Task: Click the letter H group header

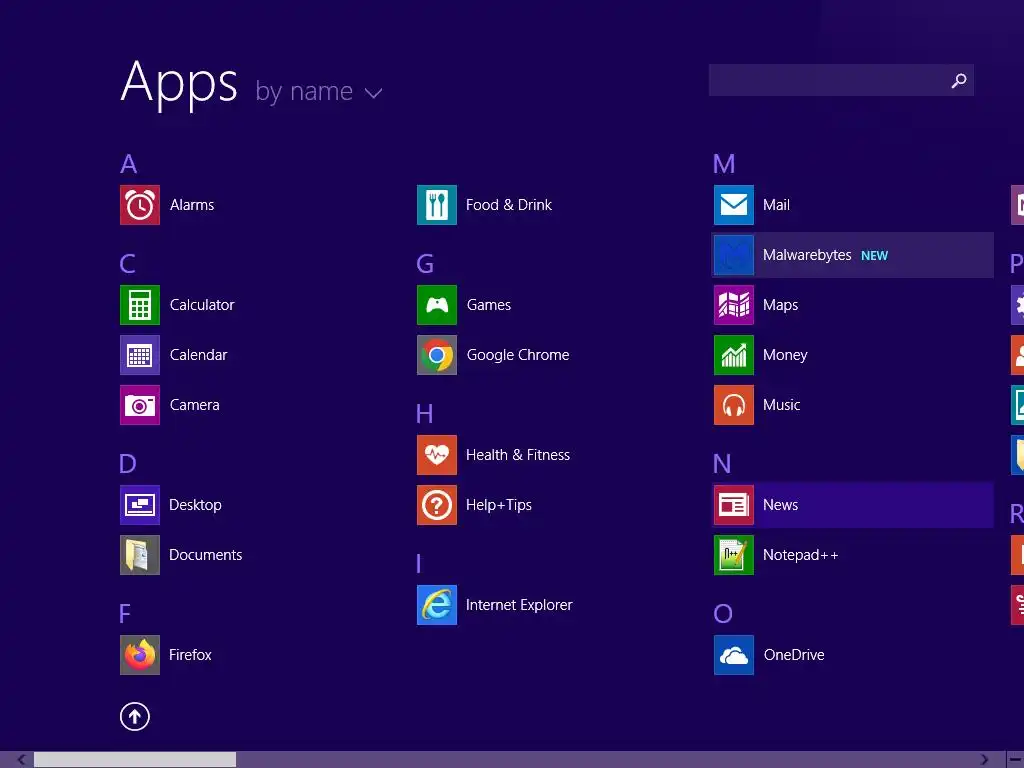Action: click(x=424, y=414)
